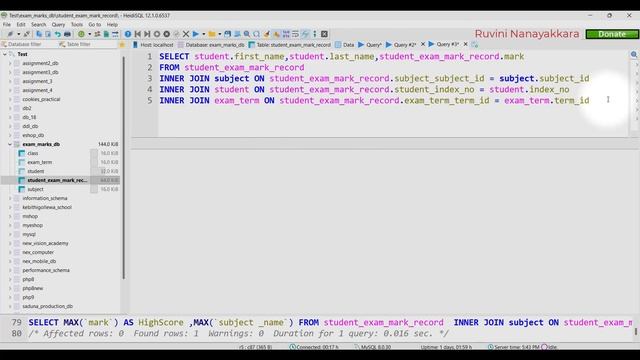Expand the mysql database node

(x=10, y=234)
